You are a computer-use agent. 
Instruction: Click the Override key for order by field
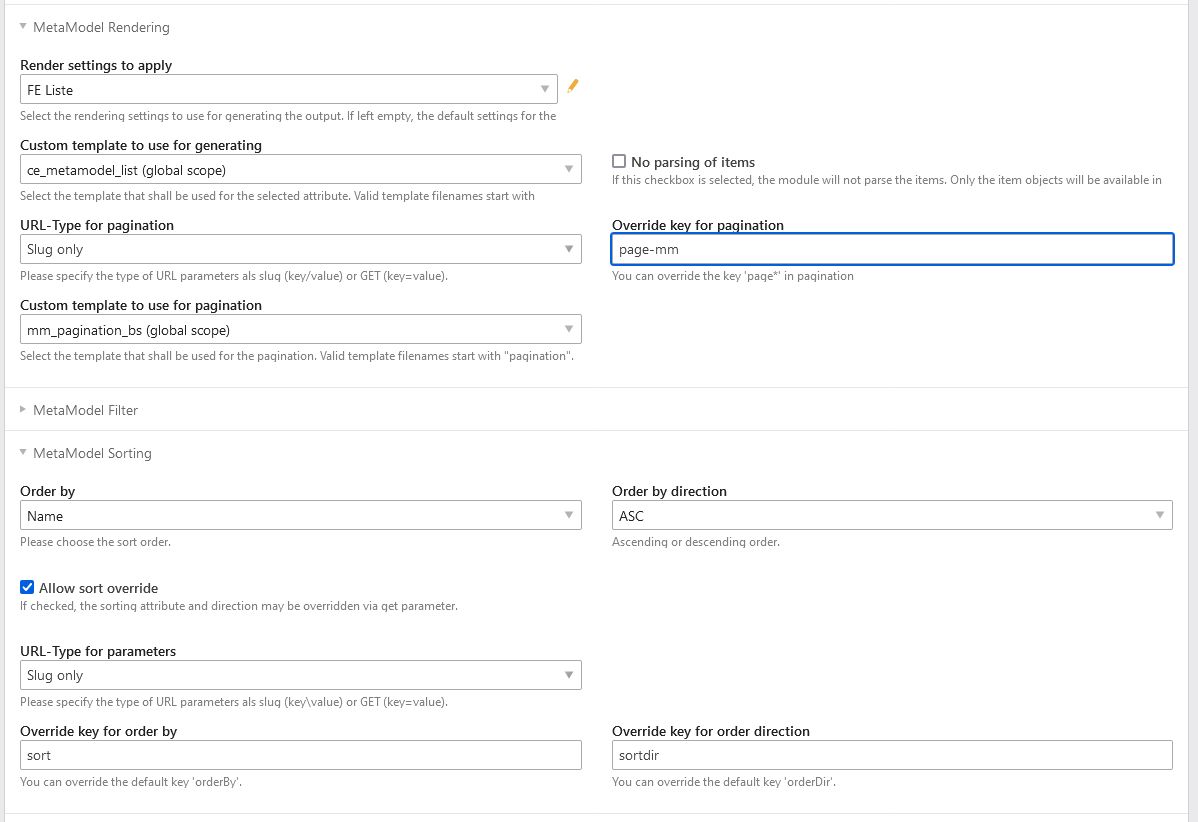pyautogui.click(x=300, y=755)
